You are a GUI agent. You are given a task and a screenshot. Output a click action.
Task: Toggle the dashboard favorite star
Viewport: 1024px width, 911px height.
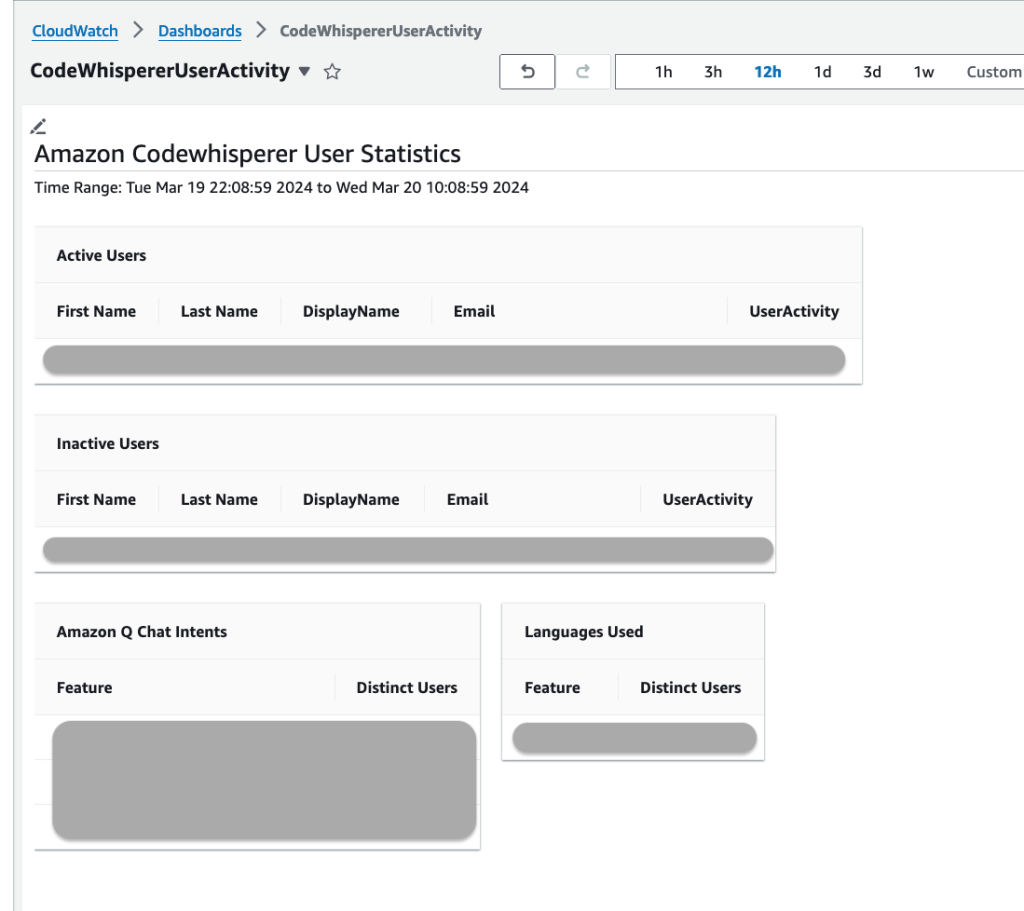(x=332, y=71)
